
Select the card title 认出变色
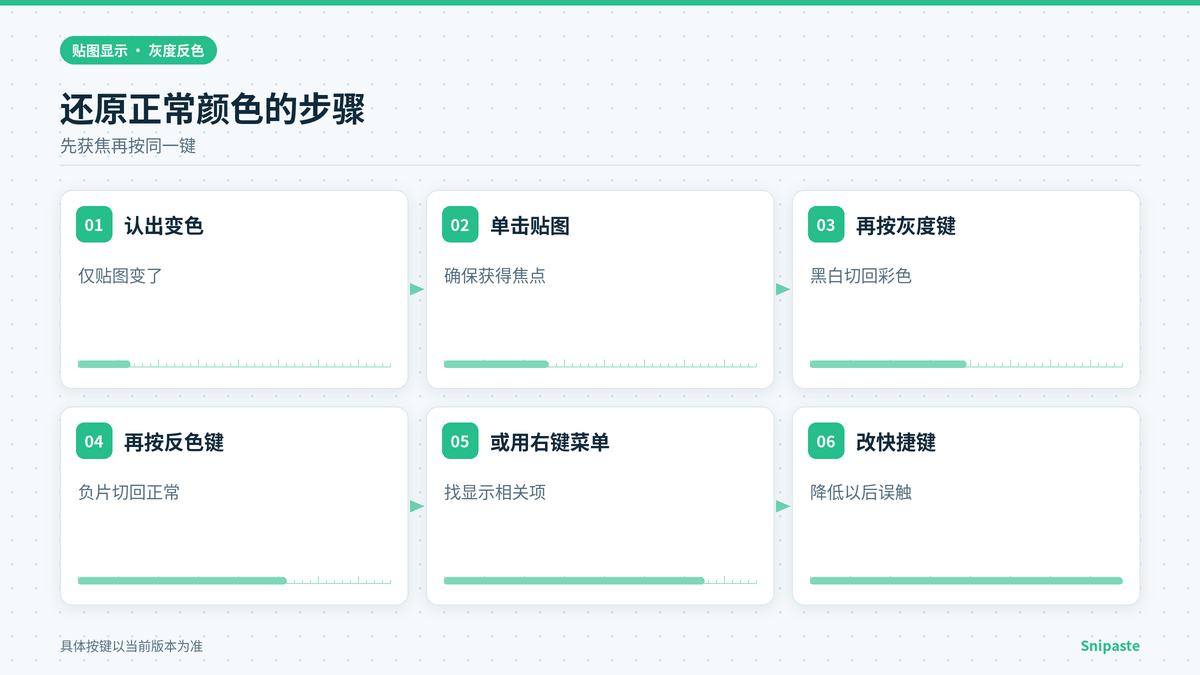(164, 226)
